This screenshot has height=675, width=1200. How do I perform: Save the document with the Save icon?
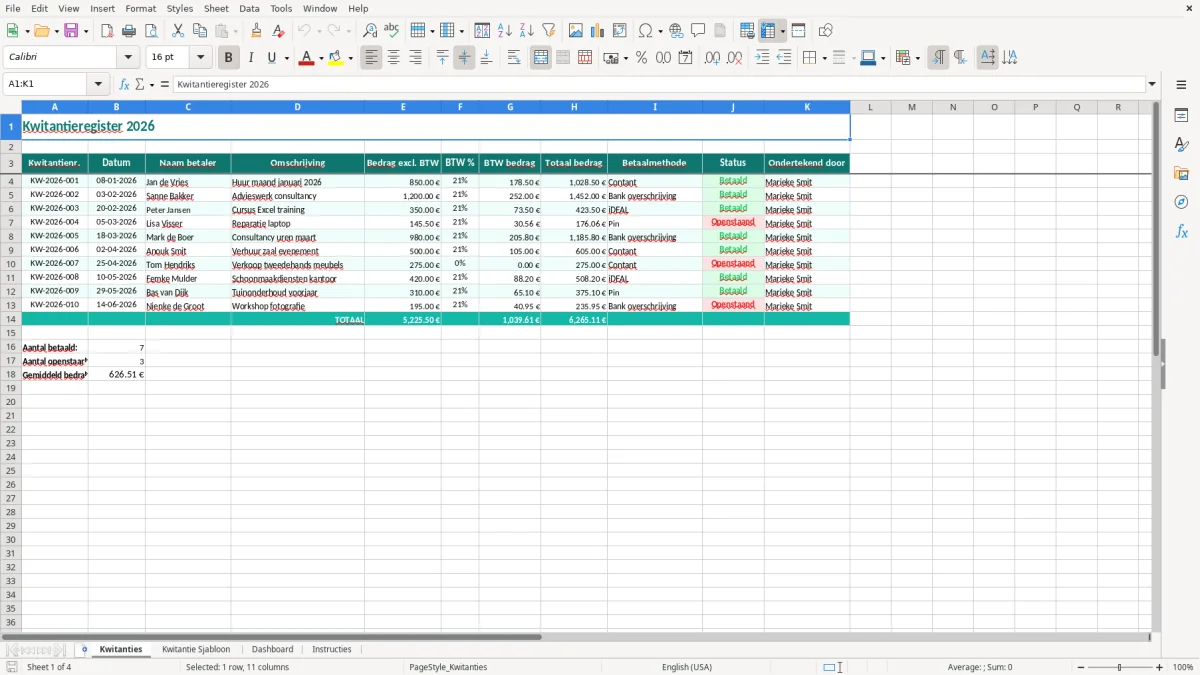pos(70,31)
